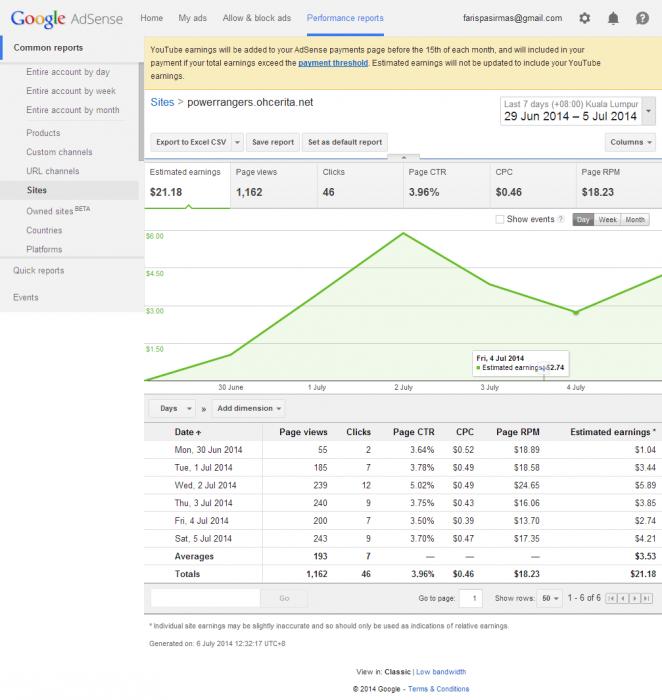Open the help question mark icon

pyautogui.click(x=642, y=18)
